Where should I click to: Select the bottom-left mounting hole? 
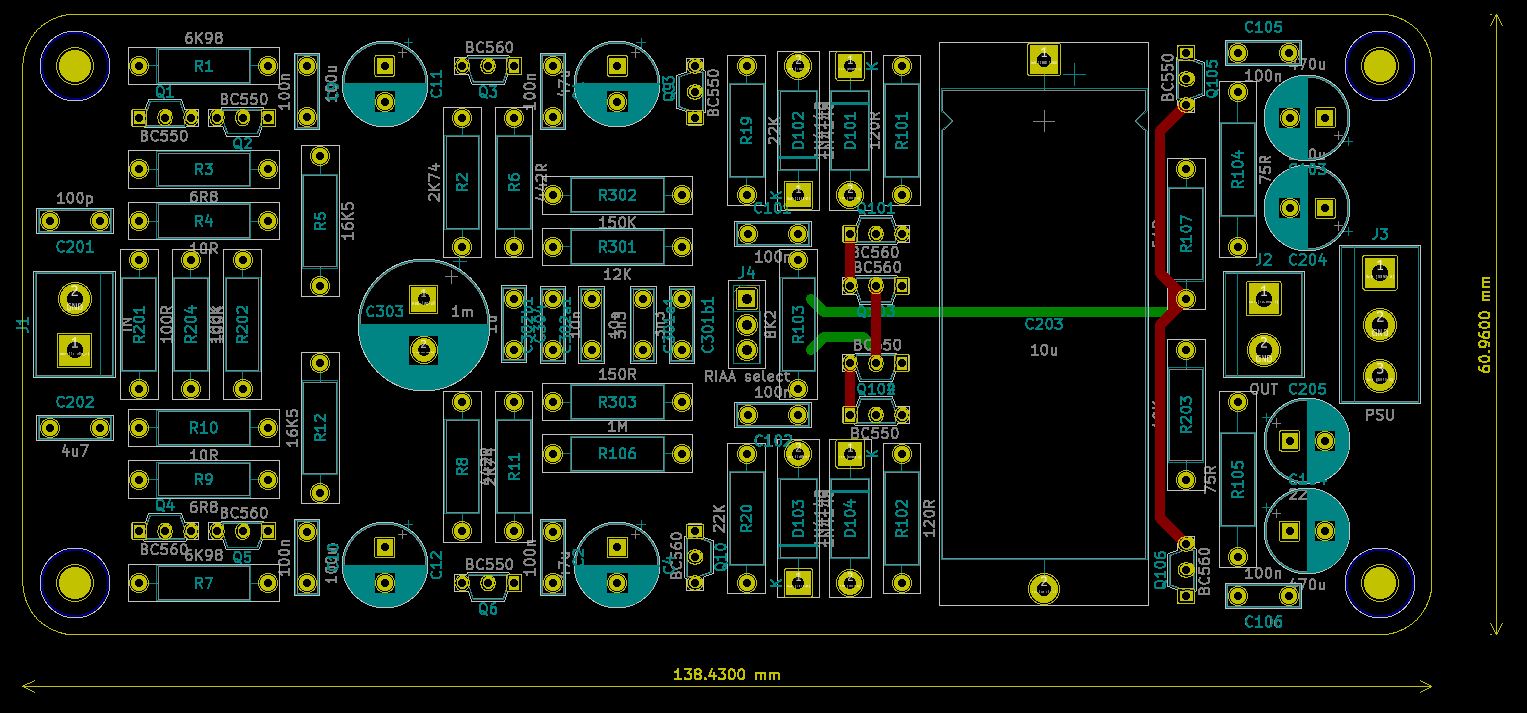click(x=74, y=582)
